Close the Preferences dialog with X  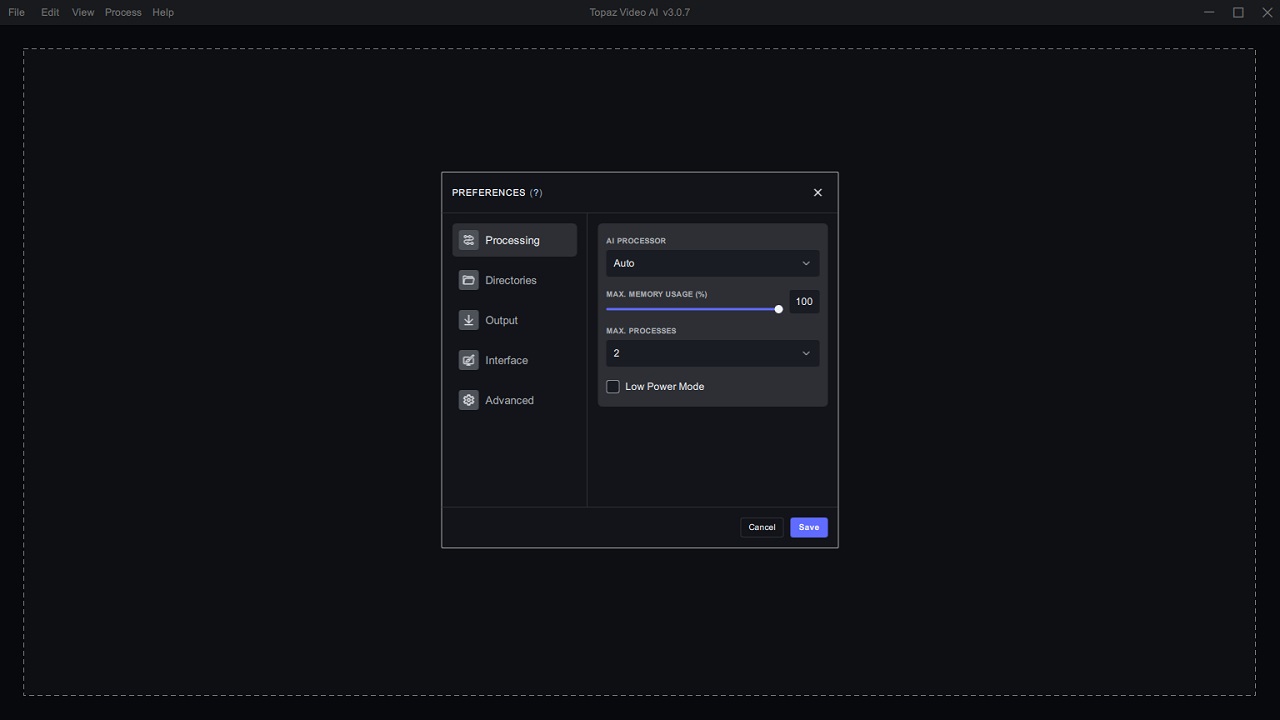(x=818, y=192)
